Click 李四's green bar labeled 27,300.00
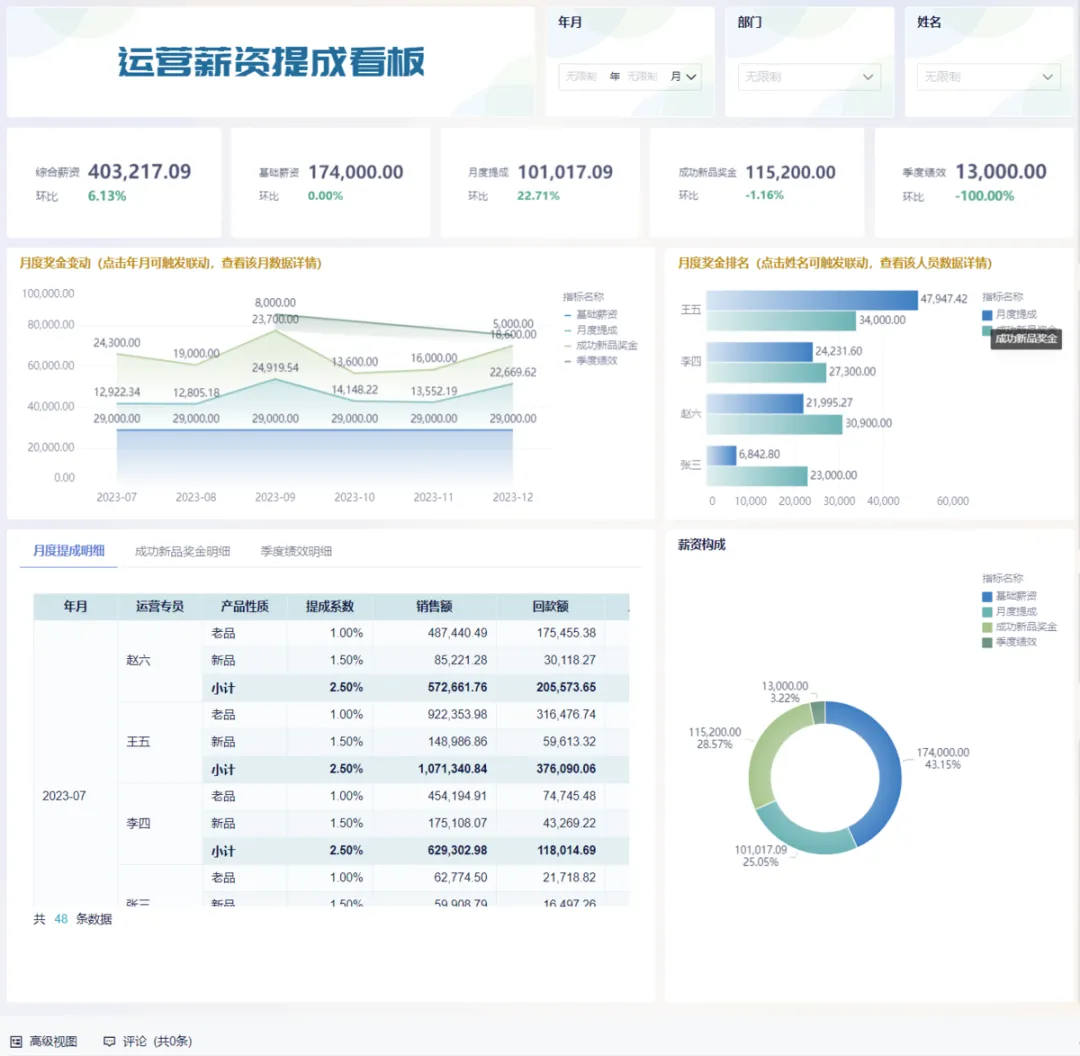This screenshot has width=1080, height=1056. (767, 373)
